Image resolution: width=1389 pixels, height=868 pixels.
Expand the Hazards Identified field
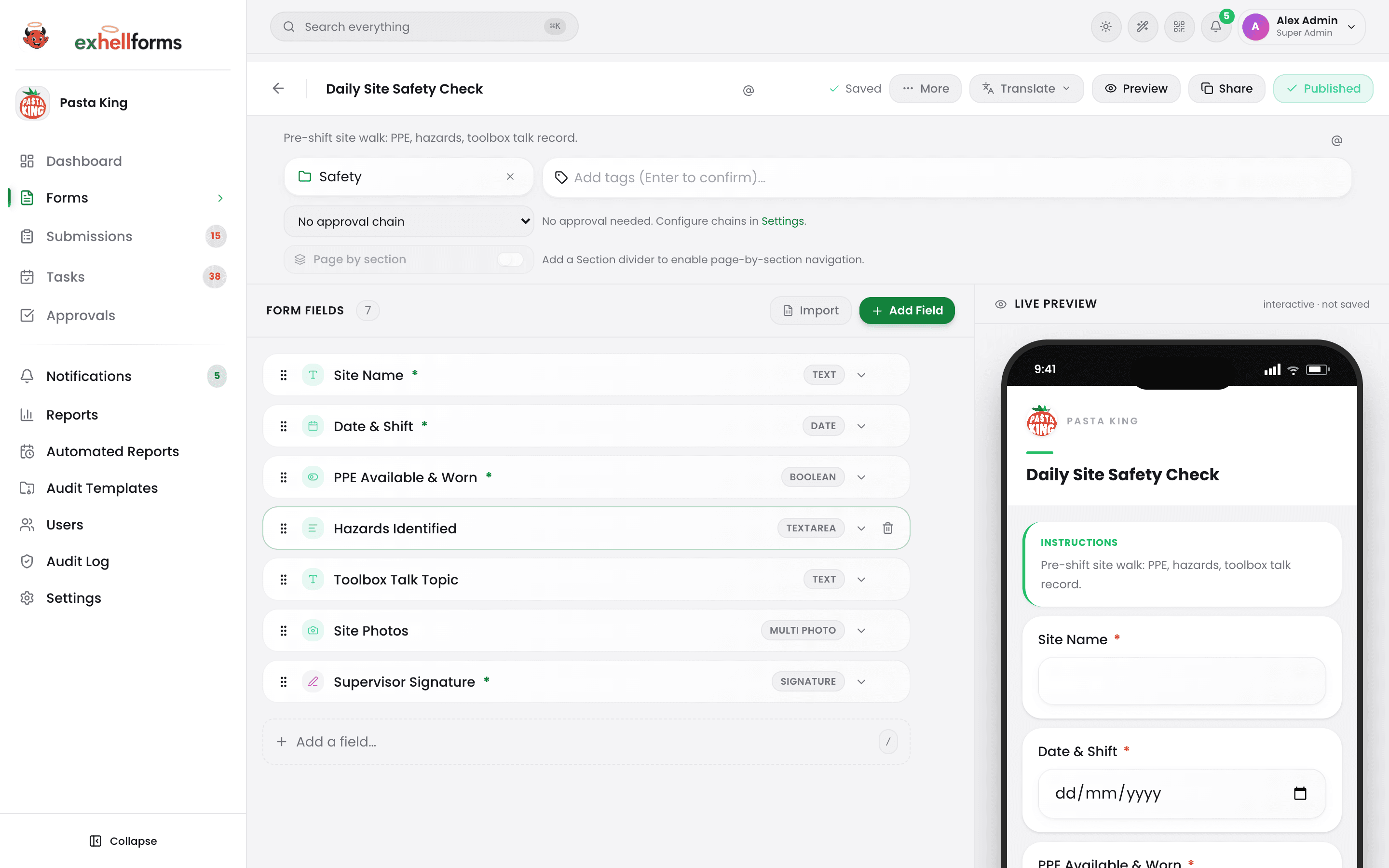tap(861, 528)
